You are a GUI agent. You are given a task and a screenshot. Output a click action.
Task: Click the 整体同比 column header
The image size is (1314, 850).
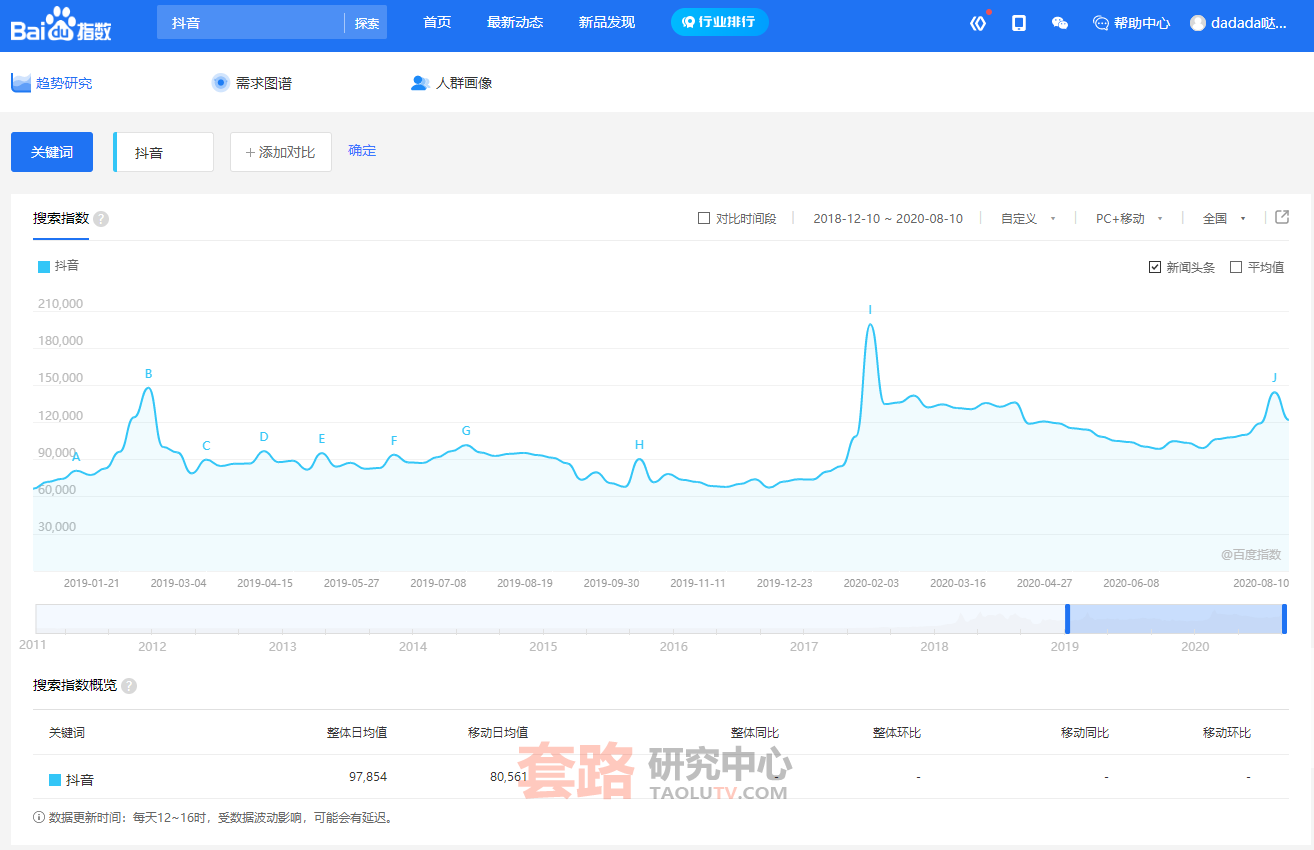click(x=755, y=733)
